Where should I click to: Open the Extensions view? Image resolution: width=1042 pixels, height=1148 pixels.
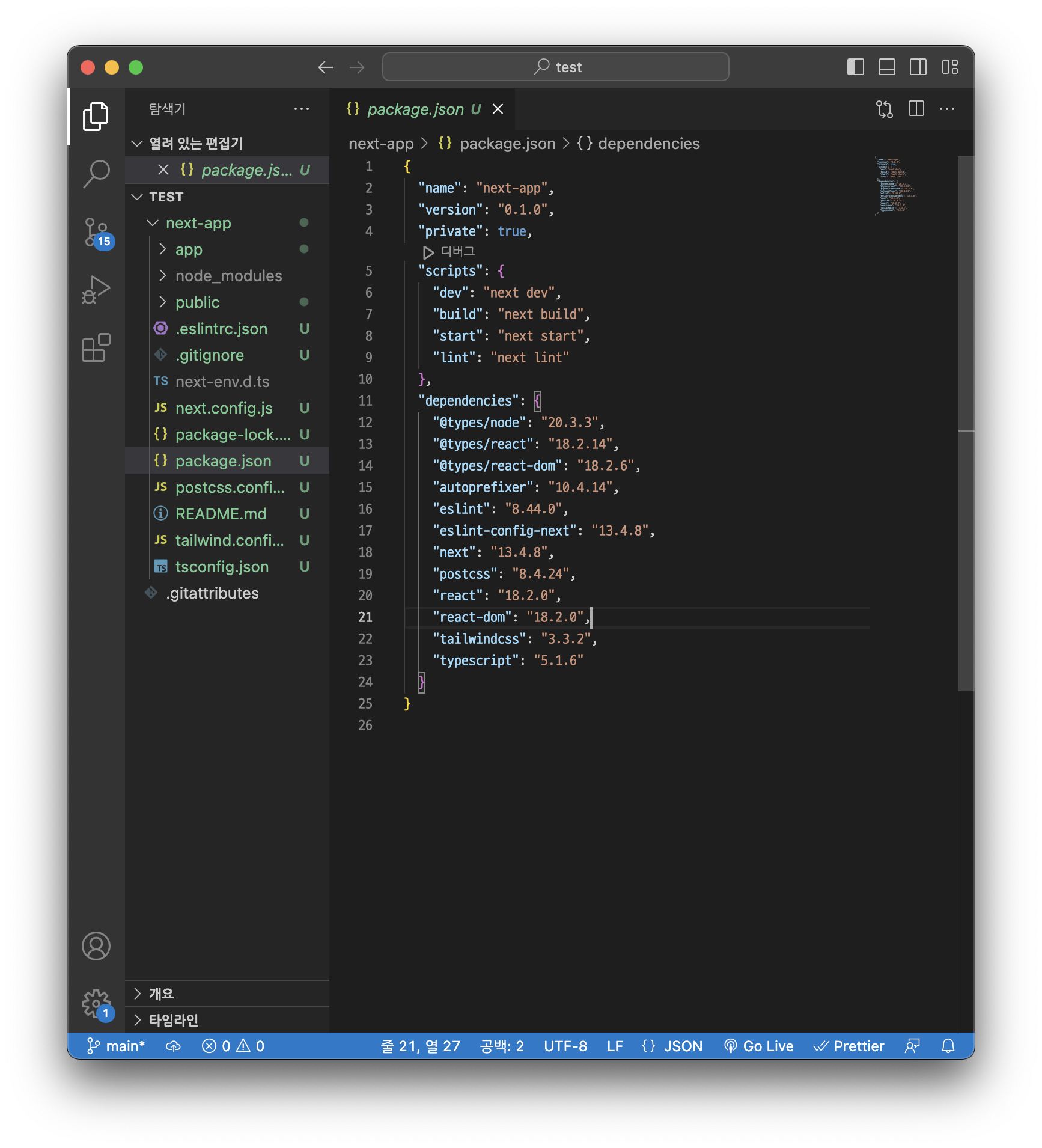96,347
